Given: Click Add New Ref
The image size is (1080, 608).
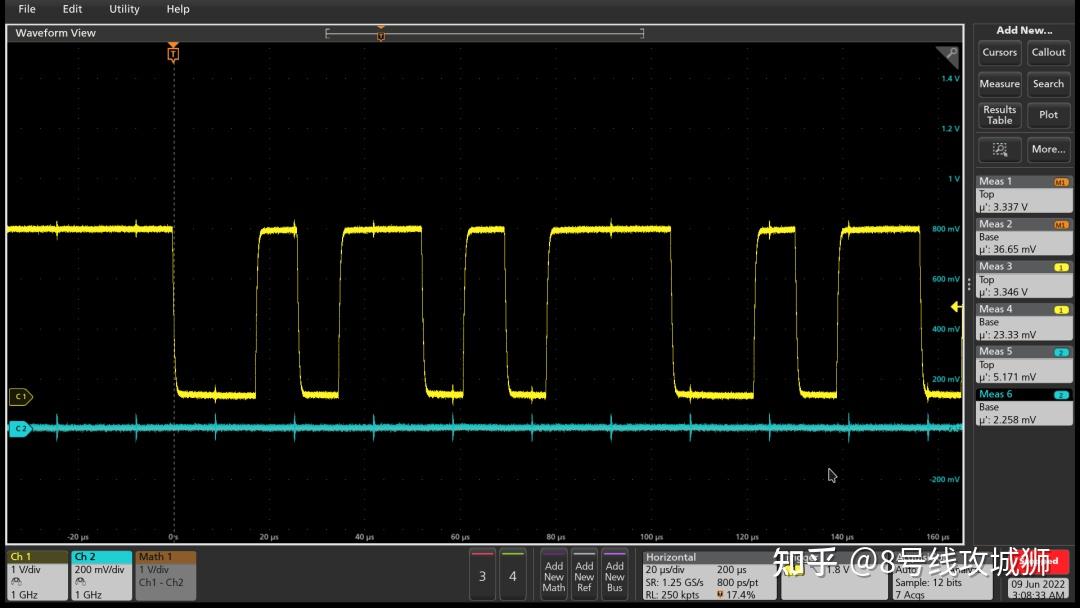Looking at the screenshot, I should click(584, 574).
